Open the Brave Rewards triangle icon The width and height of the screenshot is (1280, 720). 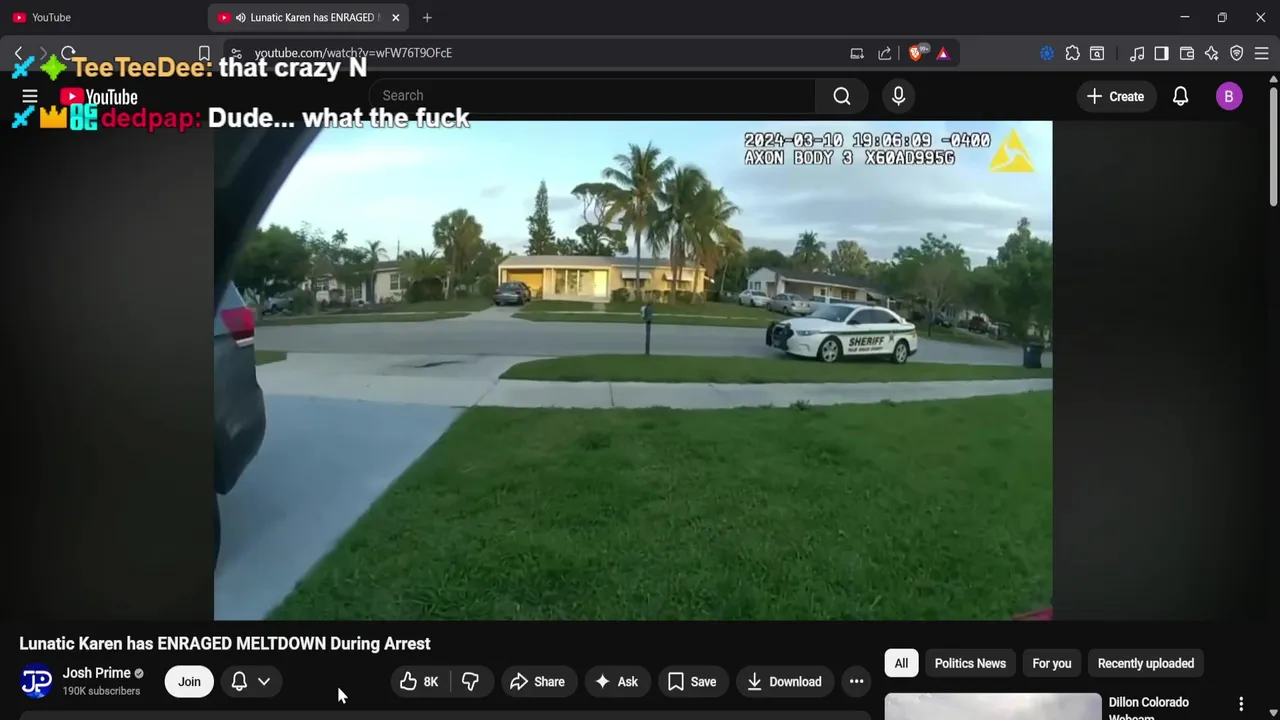coord(943,53)
